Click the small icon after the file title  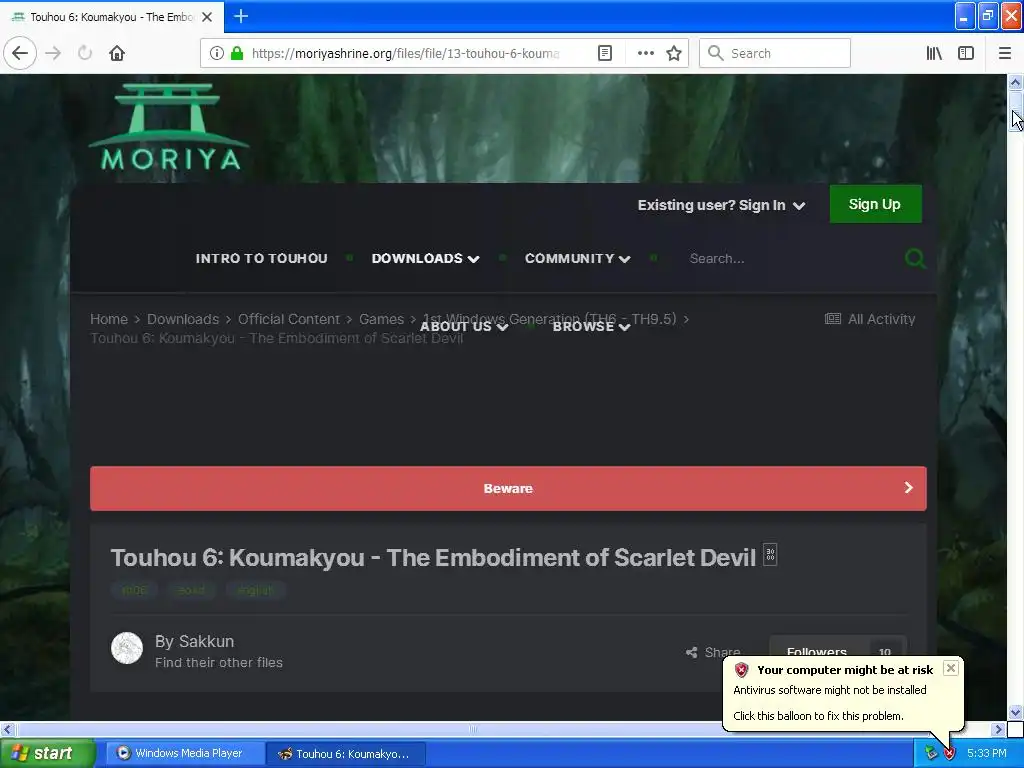pyautogui.click(x=770, y=555)
